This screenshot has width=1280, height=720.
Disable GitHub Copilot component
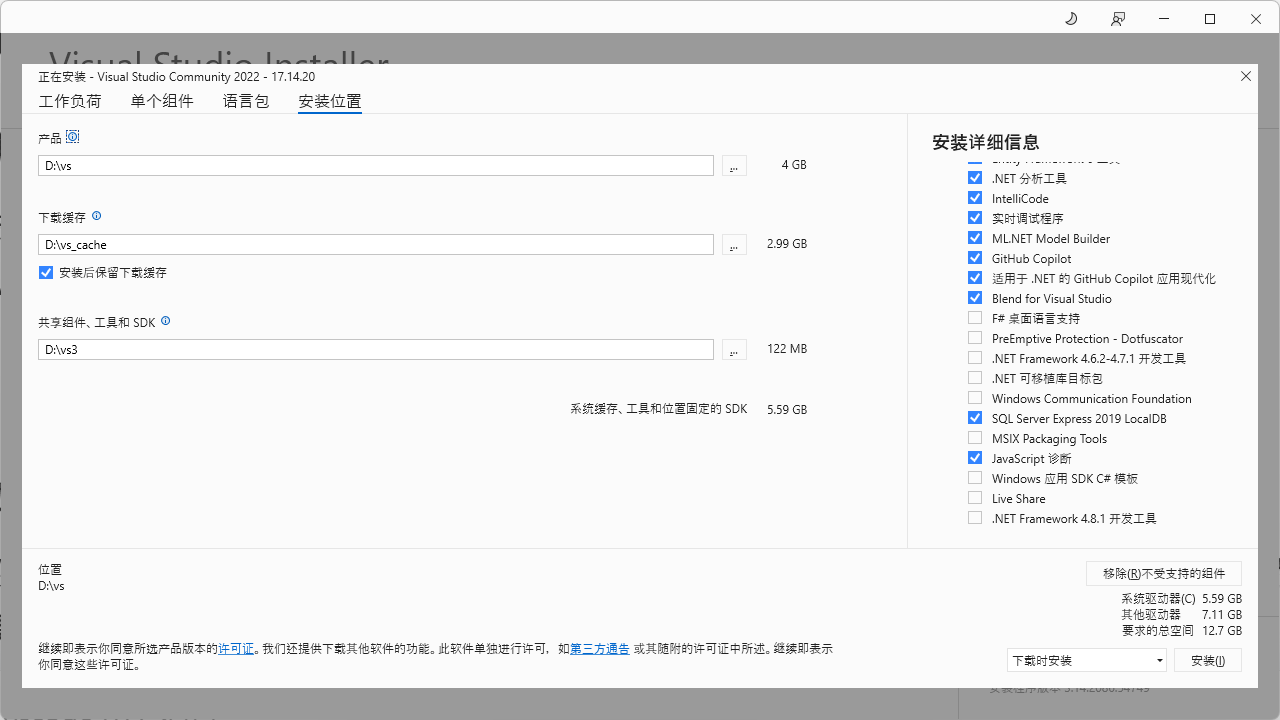[974, 257]
